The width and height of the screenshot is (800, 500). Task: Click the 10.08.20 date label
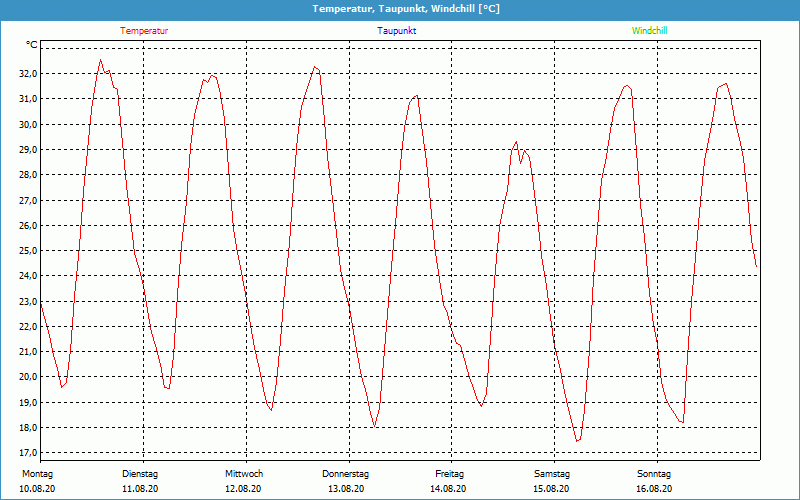[x=38, y=489]
